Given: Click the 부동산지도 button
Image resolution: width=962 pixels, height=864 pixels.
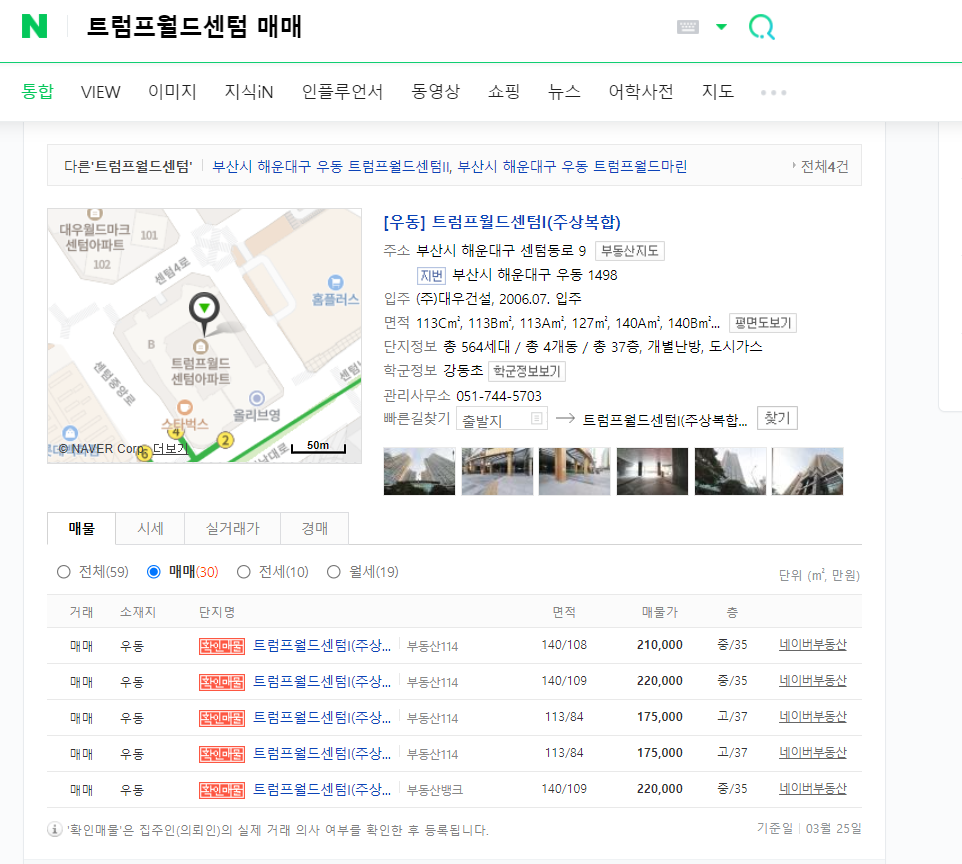Looking at the screenshot, I should pyautogui.click(x=629, y=251).
